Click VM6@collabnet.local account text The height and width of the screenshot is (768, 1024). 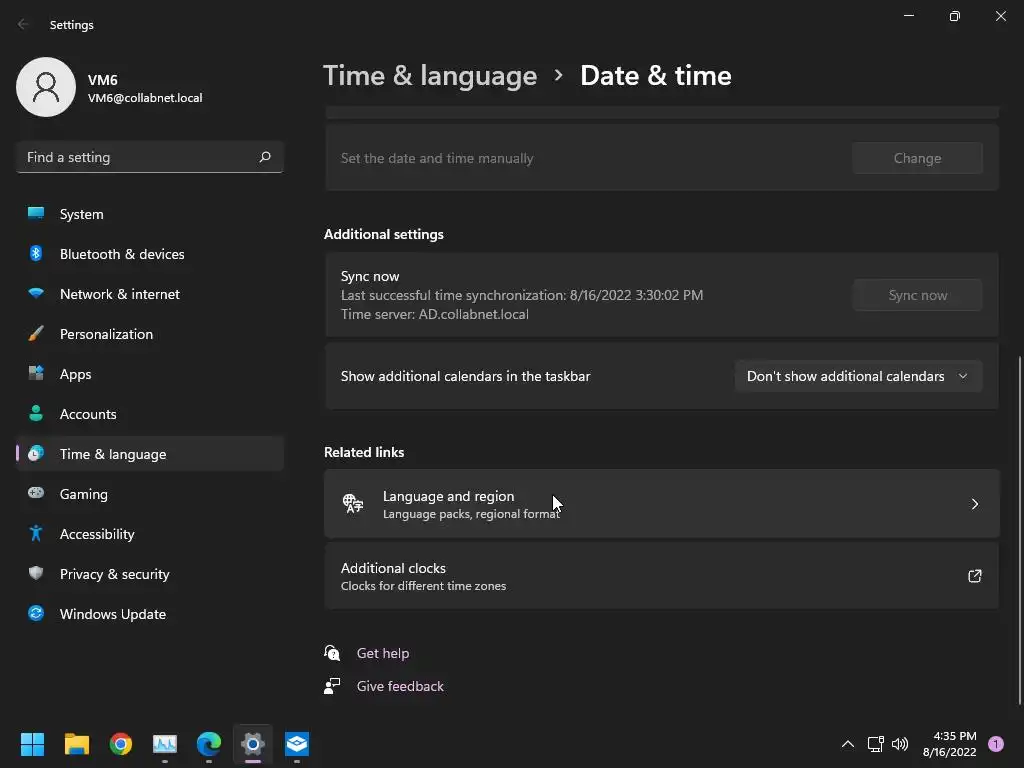(145, 98)
